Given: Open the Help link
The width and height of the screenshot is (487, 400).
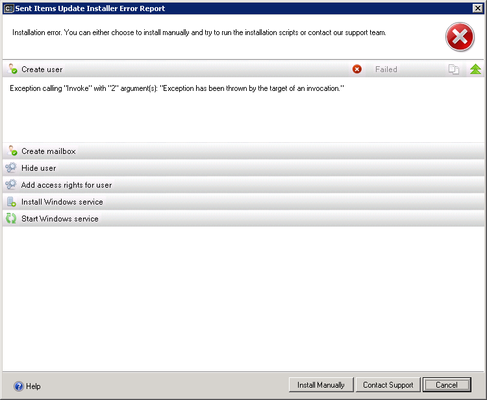Looking at the screenshot, I should coord(27,386).
